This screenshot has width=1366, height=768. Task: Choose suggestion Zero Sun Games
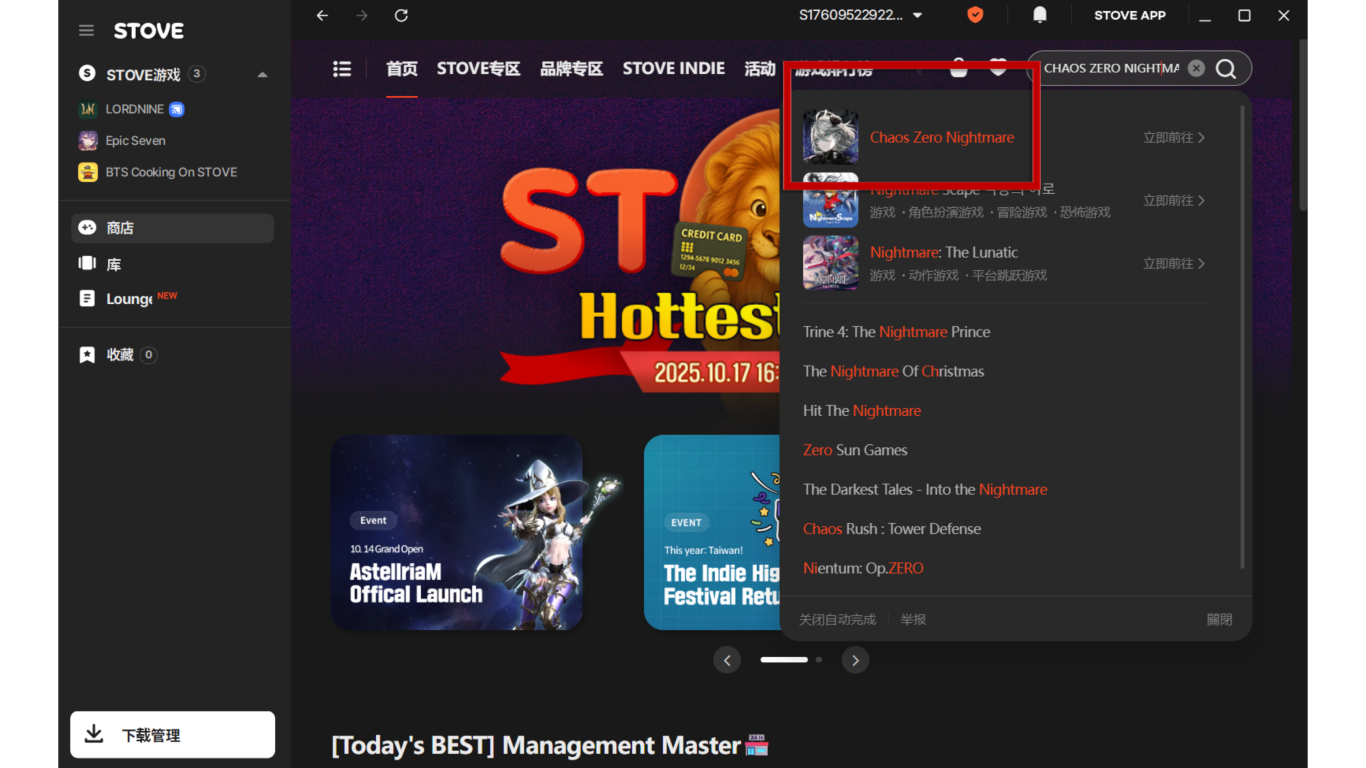[x=855, y=450]
